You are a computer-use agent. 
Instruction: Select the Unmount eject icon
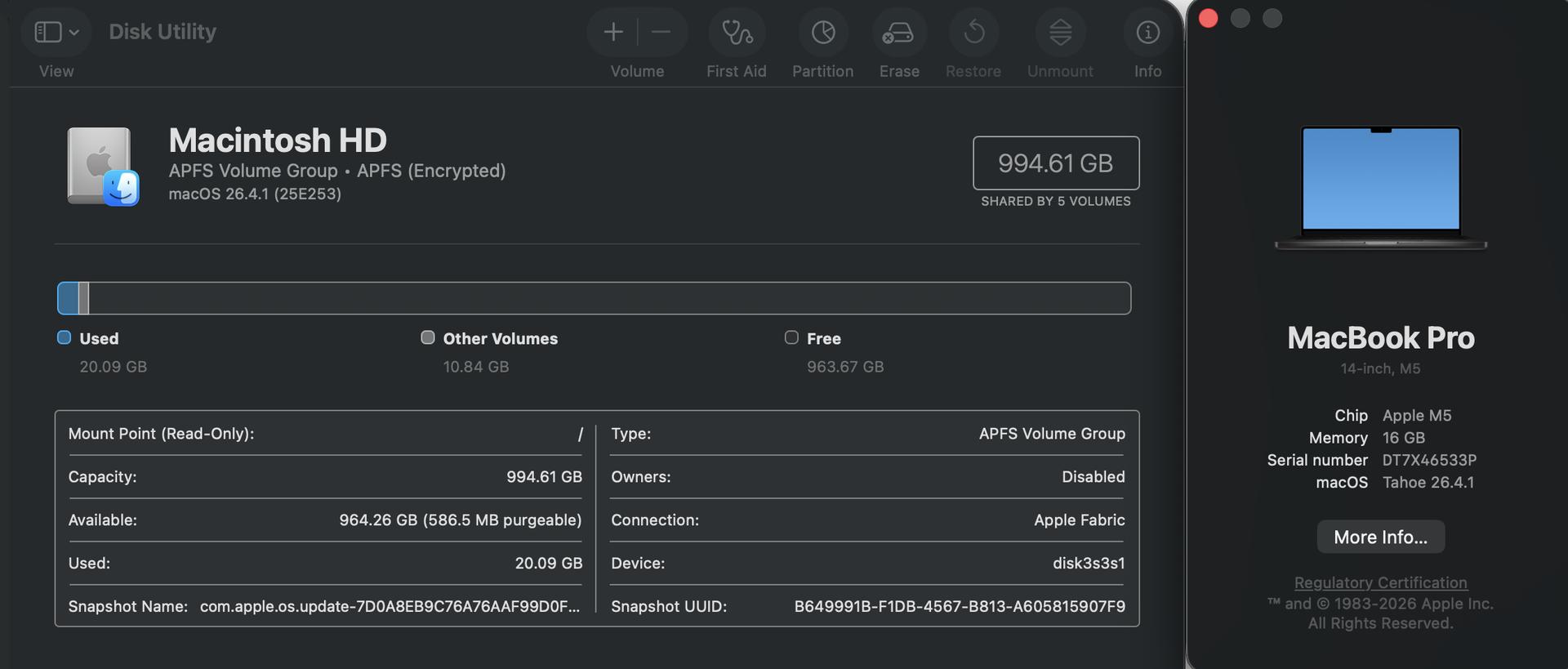[1060, 32]
